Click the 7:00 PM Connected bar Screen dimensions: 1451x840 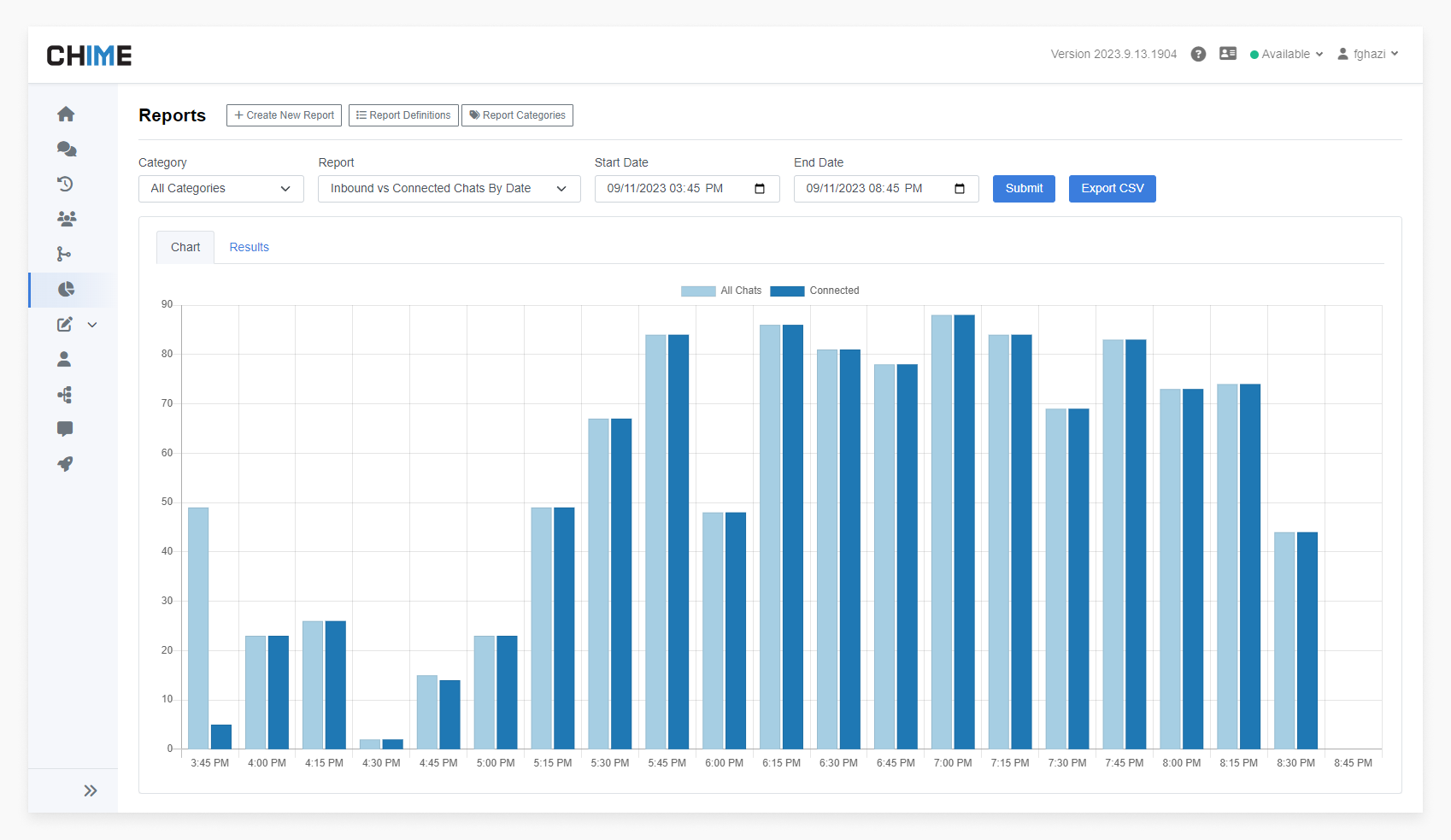pos(964,532)
